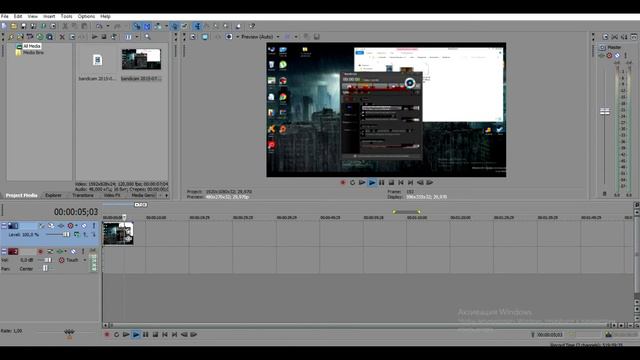This screenshot has width=640, height=360.
Task: Open the Options menu
Action: coord(86,16)
